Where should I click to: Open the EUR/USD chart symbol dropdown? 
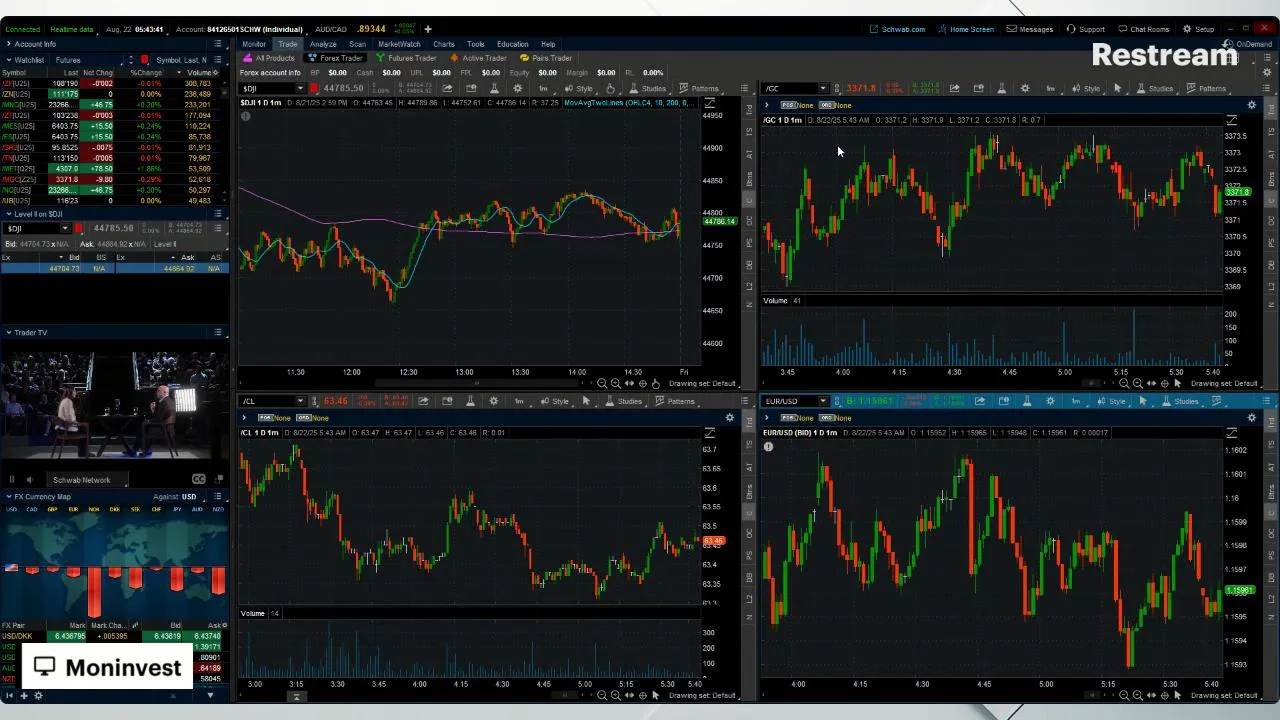(x=822, y=401)
